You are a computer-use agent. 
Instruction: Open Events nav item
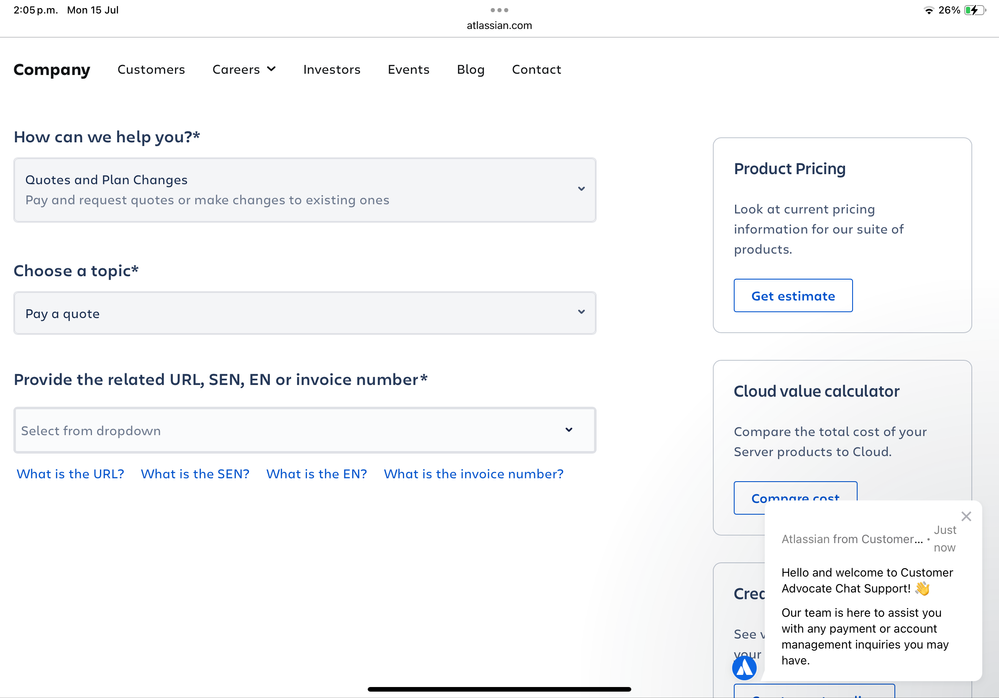coord(408,69)
